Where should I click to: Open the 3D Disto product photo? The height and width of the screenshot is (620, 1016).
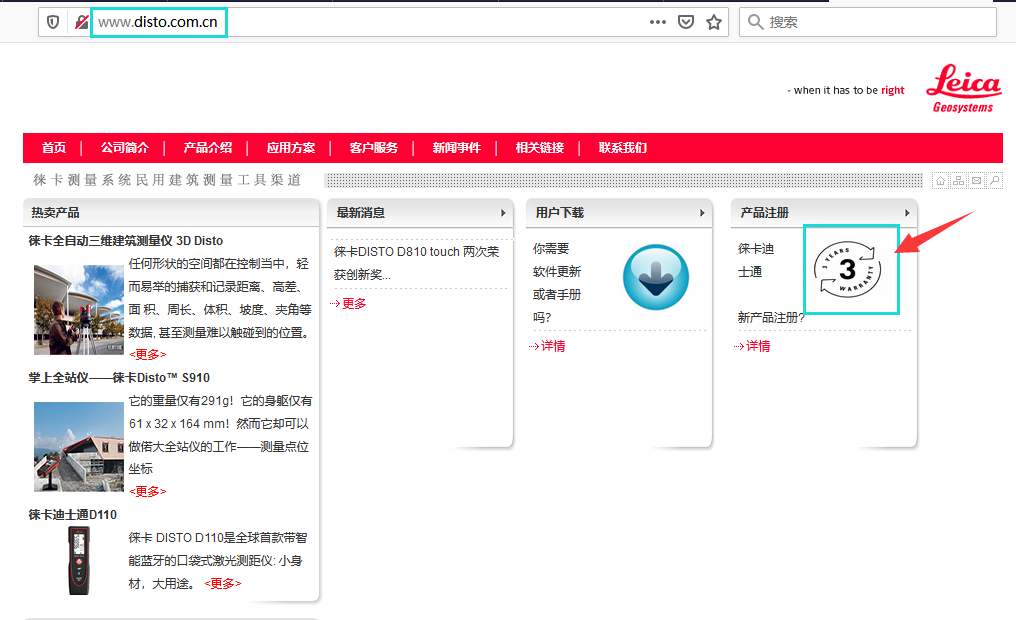pyautogui.click(x=78, y=310)
